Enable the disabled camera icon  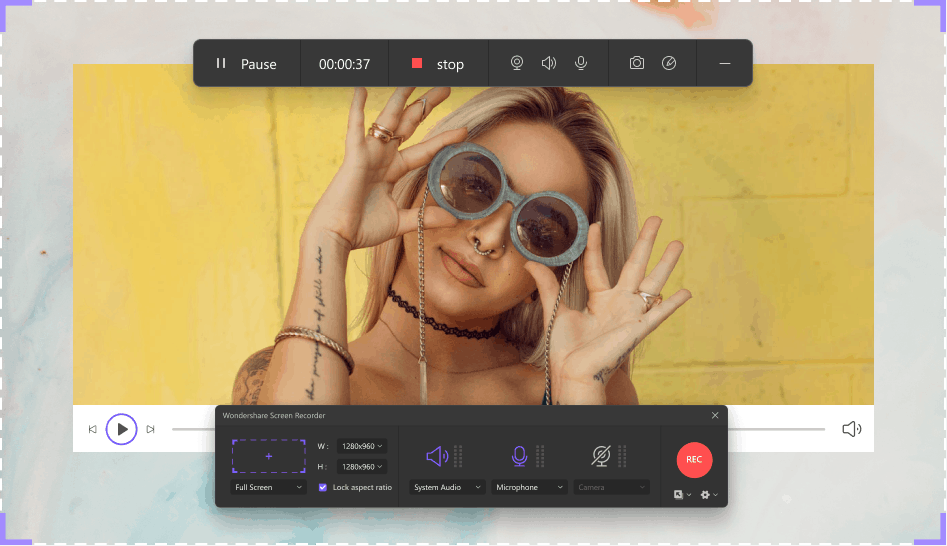[600, 456]
